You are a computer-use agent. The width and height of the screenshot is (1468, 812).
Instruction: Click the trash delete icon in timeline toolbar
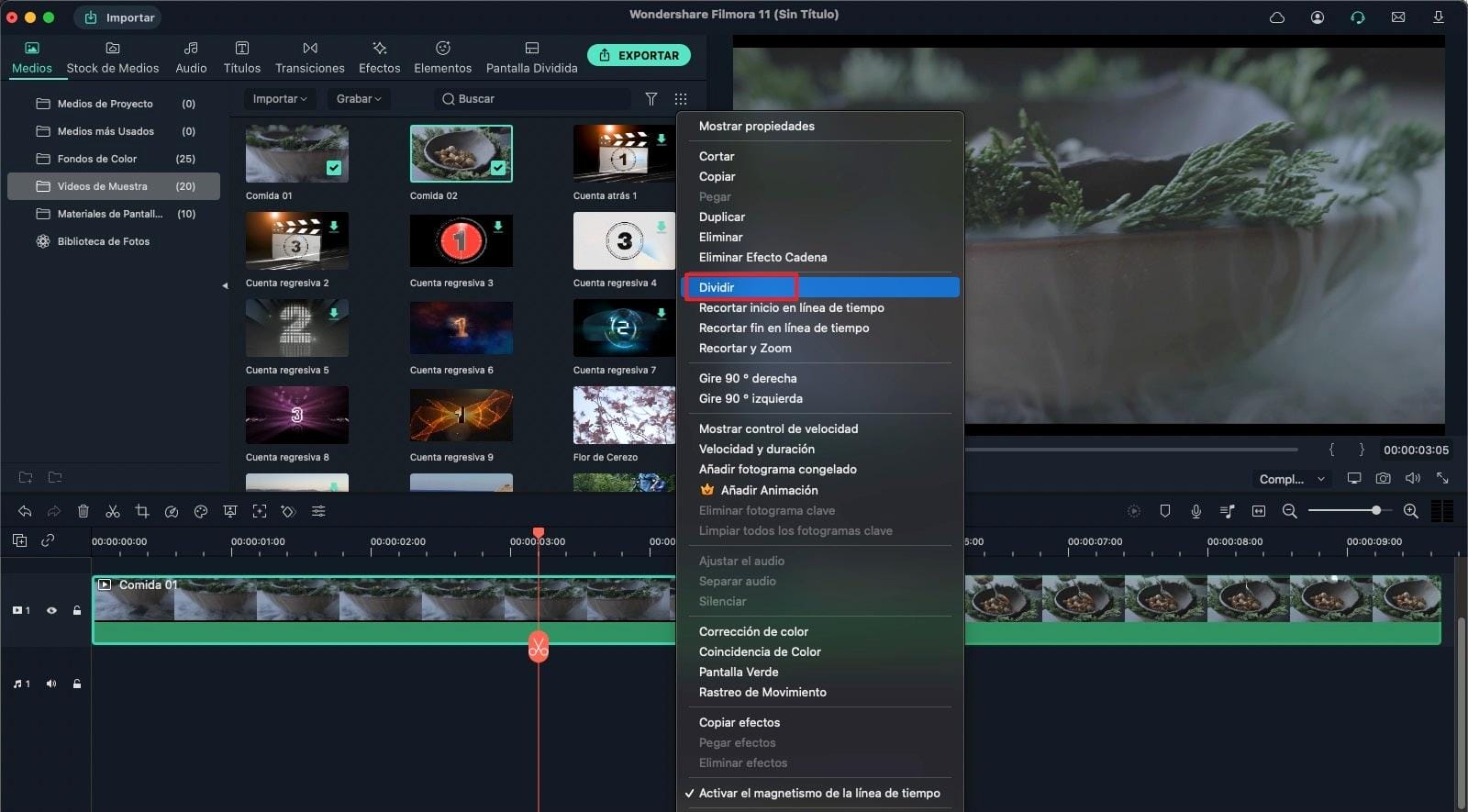pyautogui.click(x=83, y=511)
